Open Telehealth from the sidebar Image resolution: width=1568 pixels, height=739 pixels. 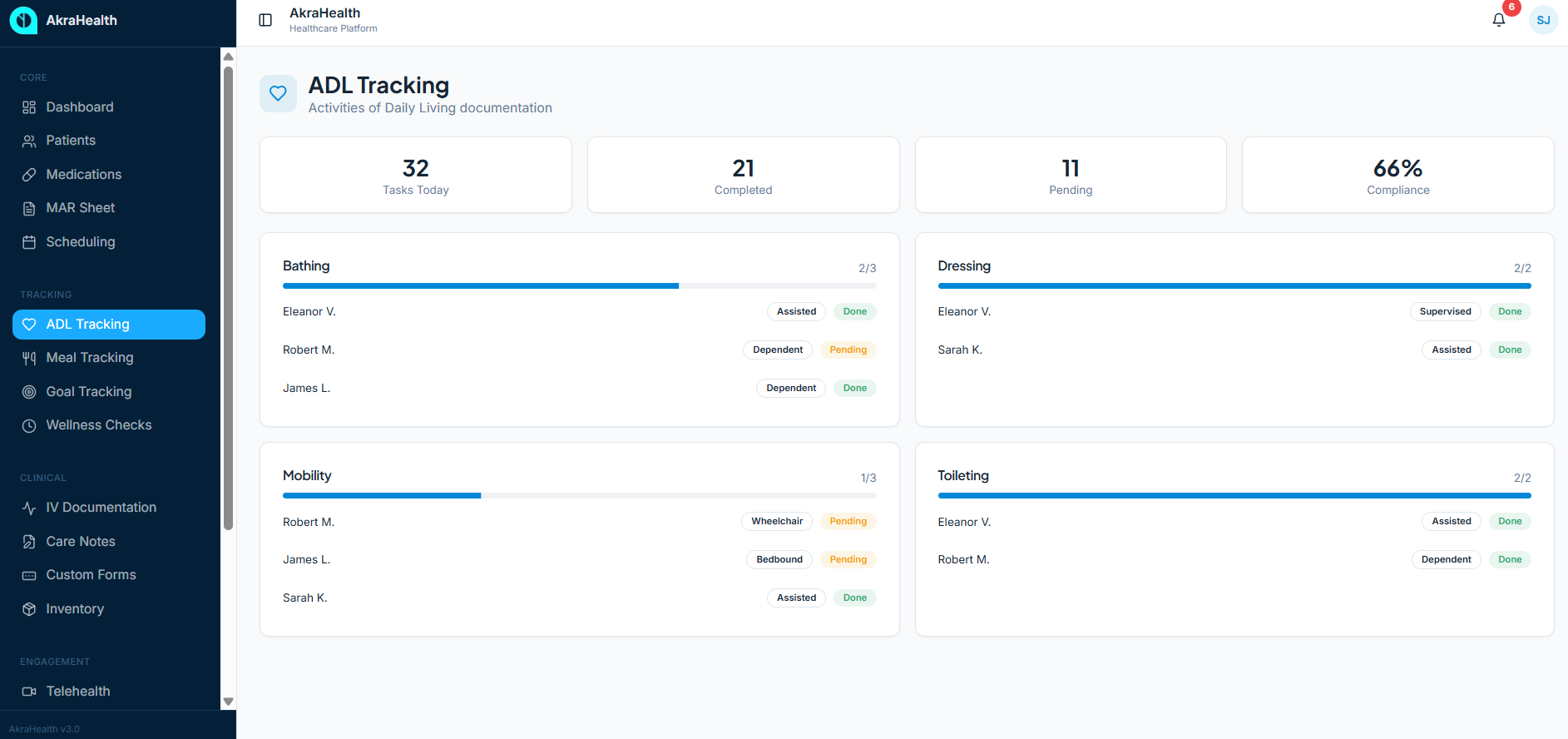[x=109, y=692]
